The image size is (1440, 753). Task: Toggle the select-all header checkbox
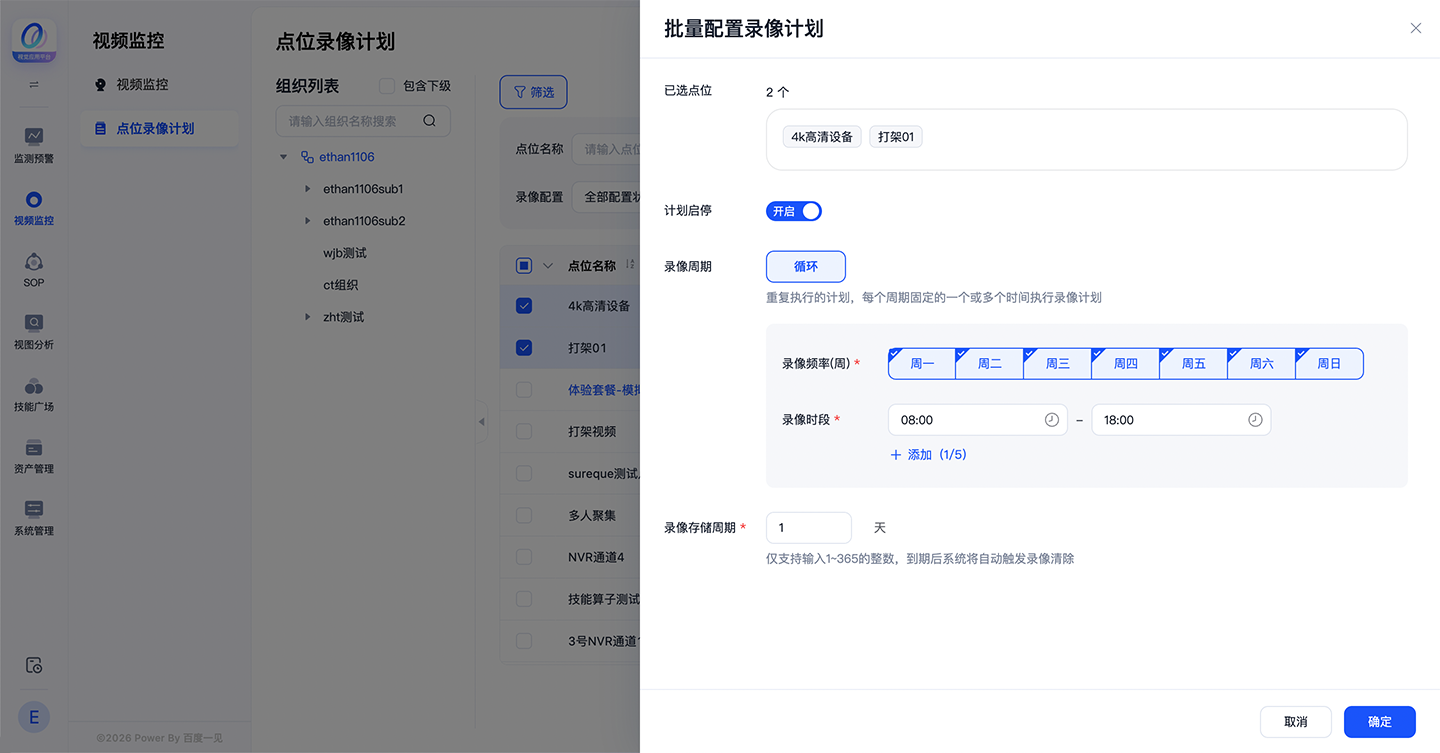click(x=524, y=266)
